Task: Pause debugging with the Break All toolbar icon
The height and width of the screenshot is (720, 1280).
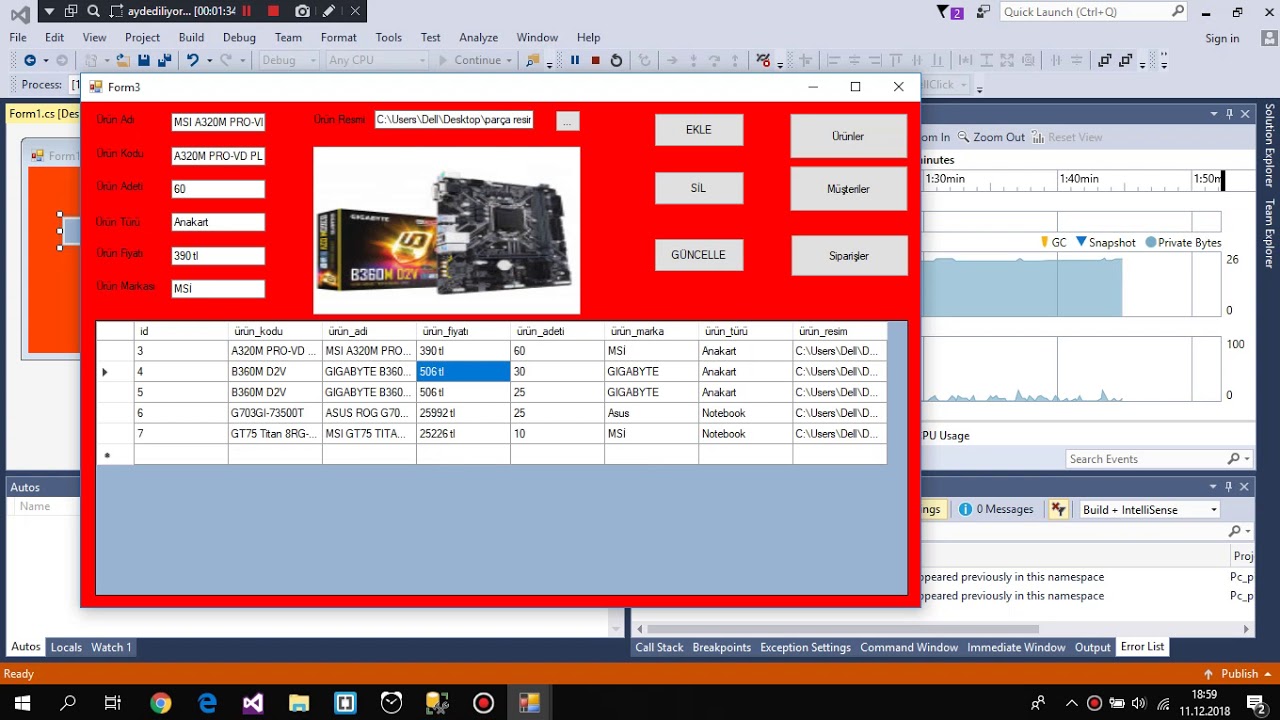Action: pos(575,60)
